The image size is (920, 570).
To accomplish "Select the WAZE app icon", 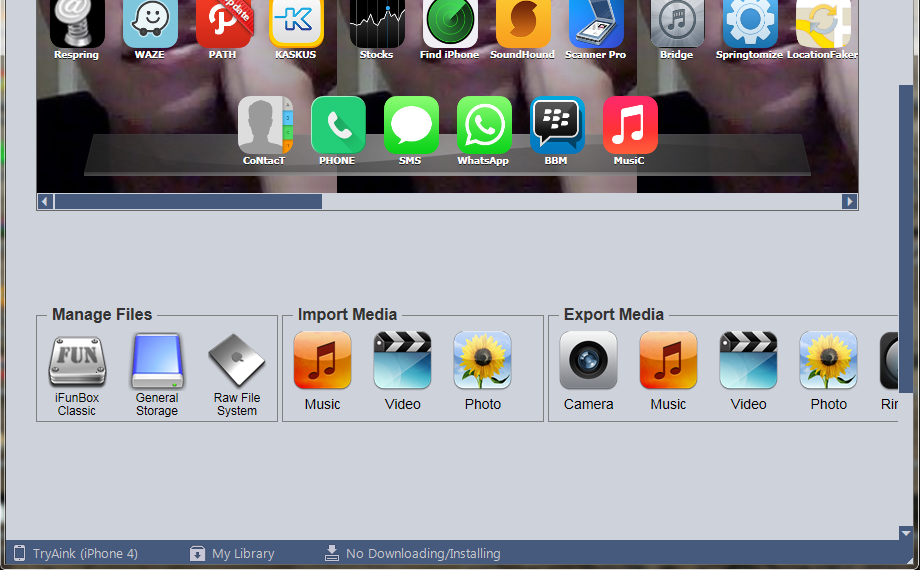I will click(x=150, y=23).
